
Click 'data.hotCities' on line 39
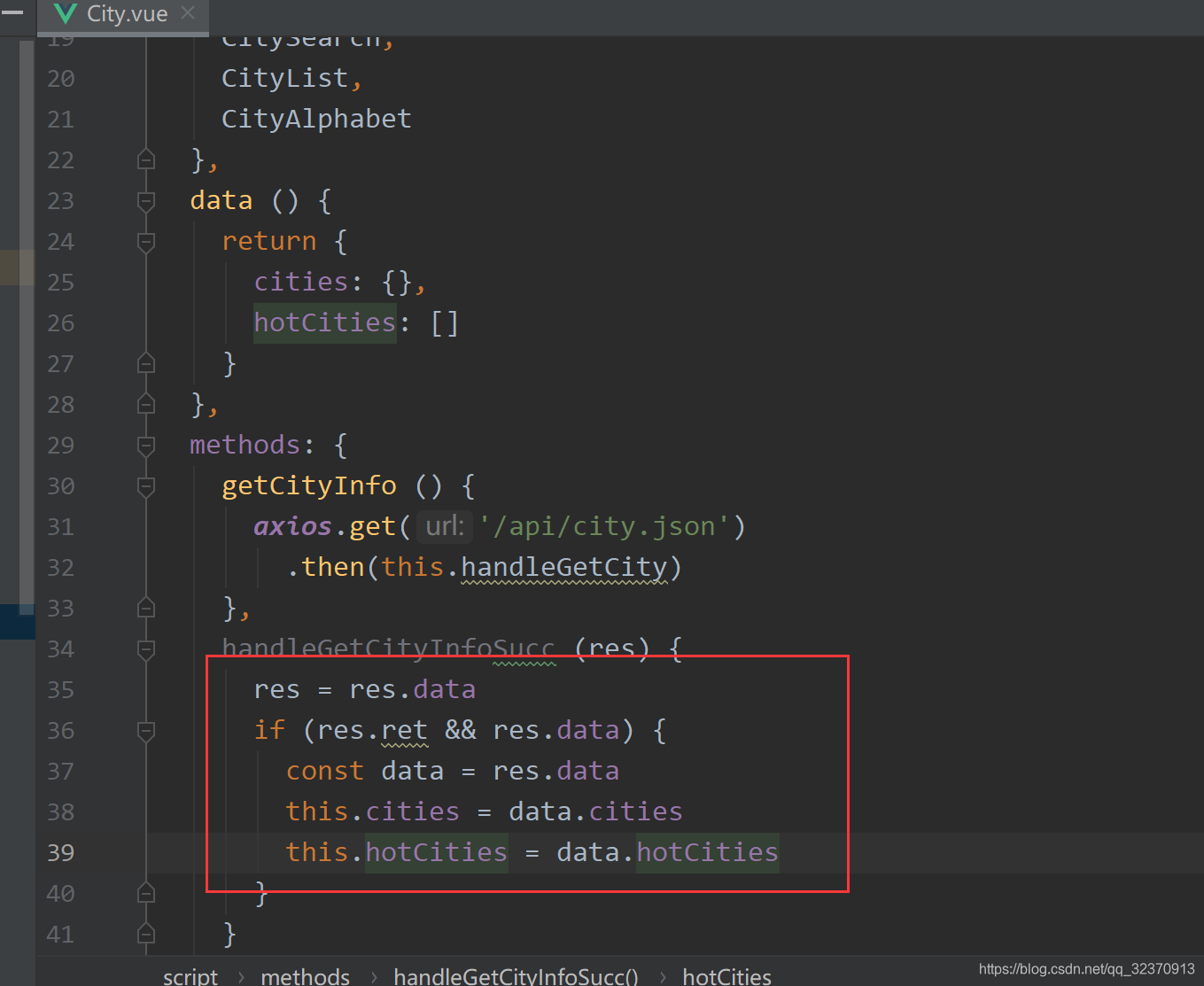point(667,852)
